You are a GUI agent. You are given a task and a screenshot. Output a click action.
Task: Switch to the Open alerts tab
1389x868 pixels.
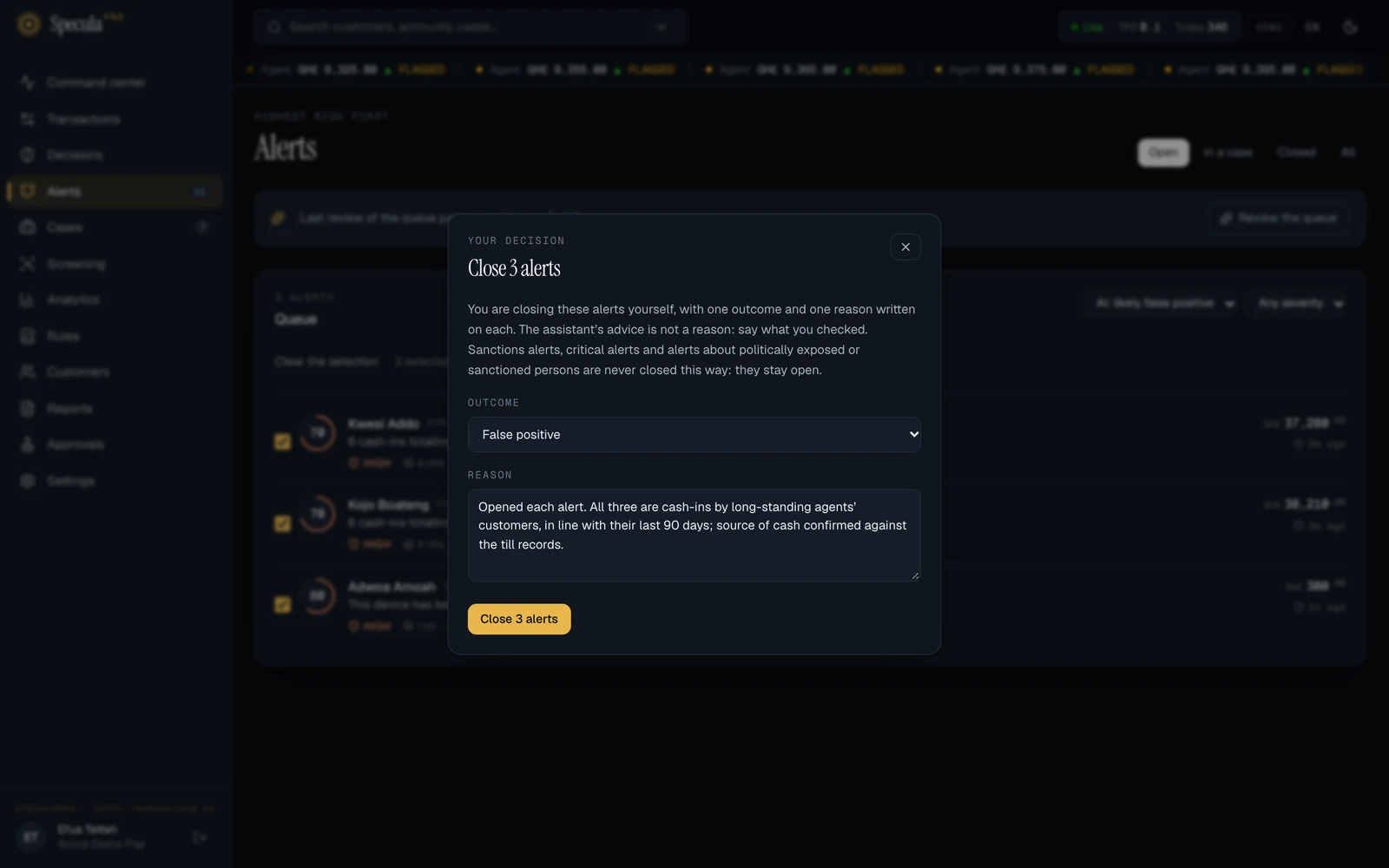tap(1163, 153)
